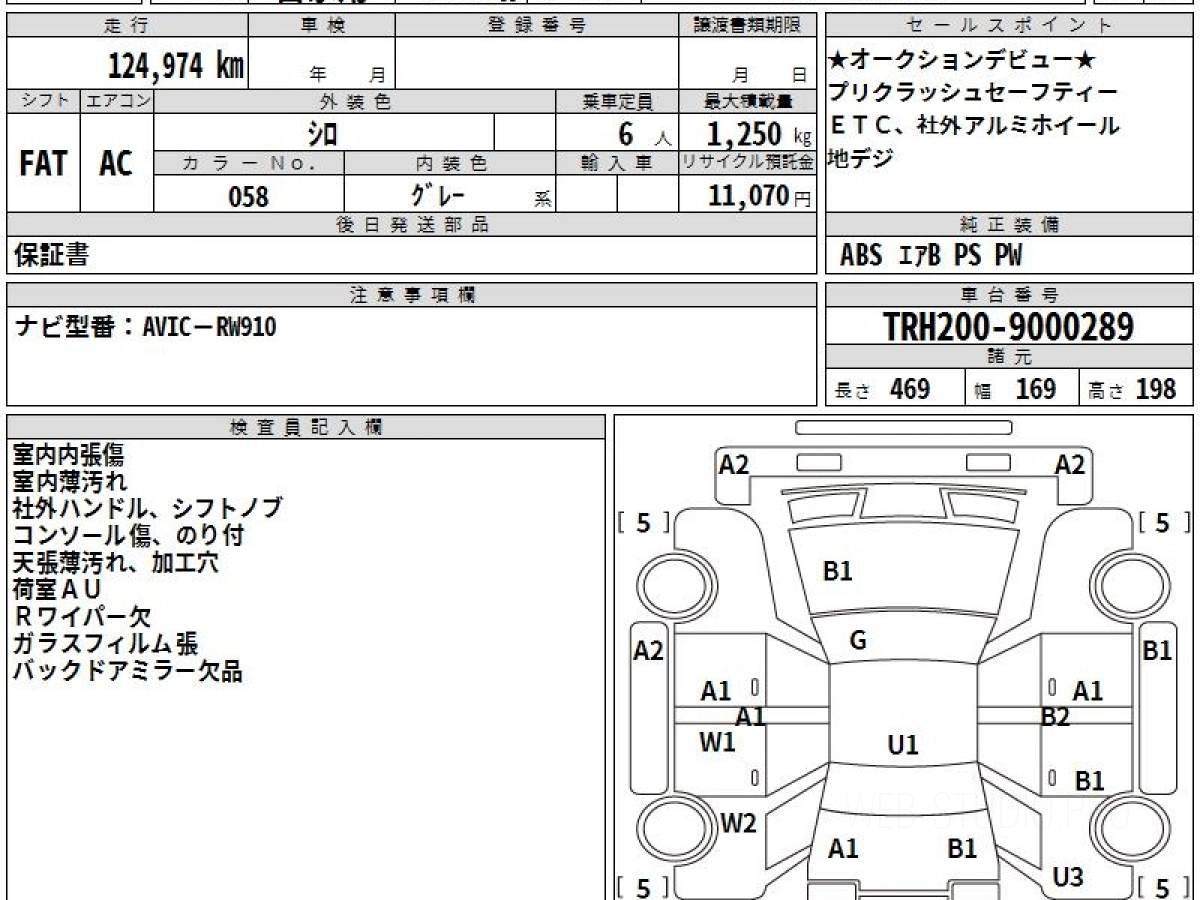The height and width of the screenshot is (900, 1200).
Task: Select the 登録番号 header
Action: click(537, 26)
